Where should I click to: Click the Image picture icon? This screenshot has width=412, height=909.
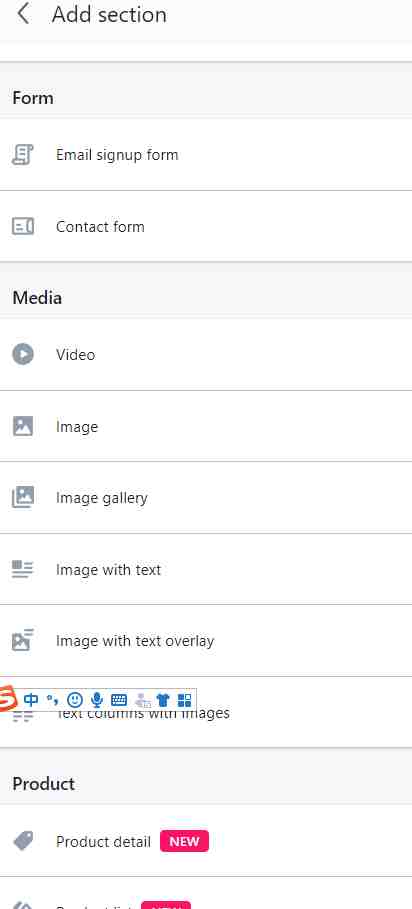(x=23, y=426)
